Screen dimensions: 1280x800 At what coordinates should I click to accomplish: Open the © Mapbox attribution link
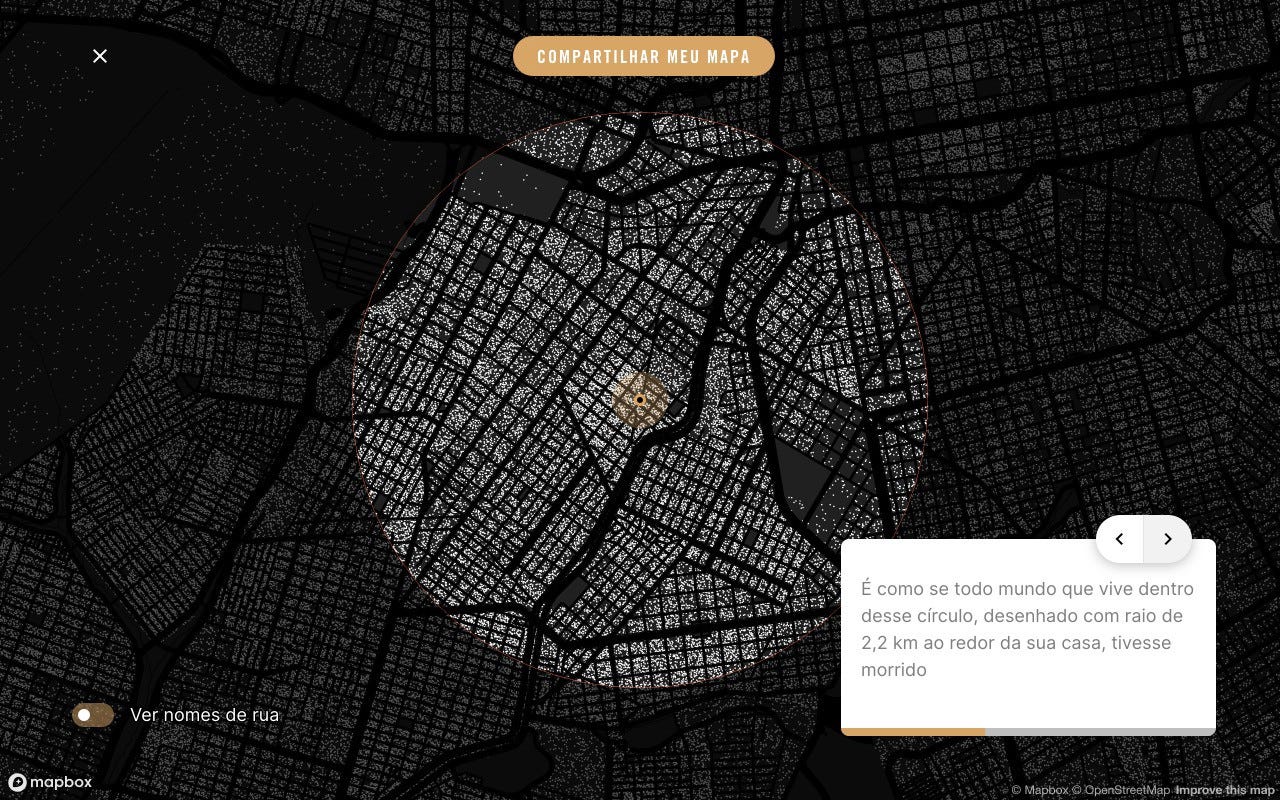click(1040, 790)
